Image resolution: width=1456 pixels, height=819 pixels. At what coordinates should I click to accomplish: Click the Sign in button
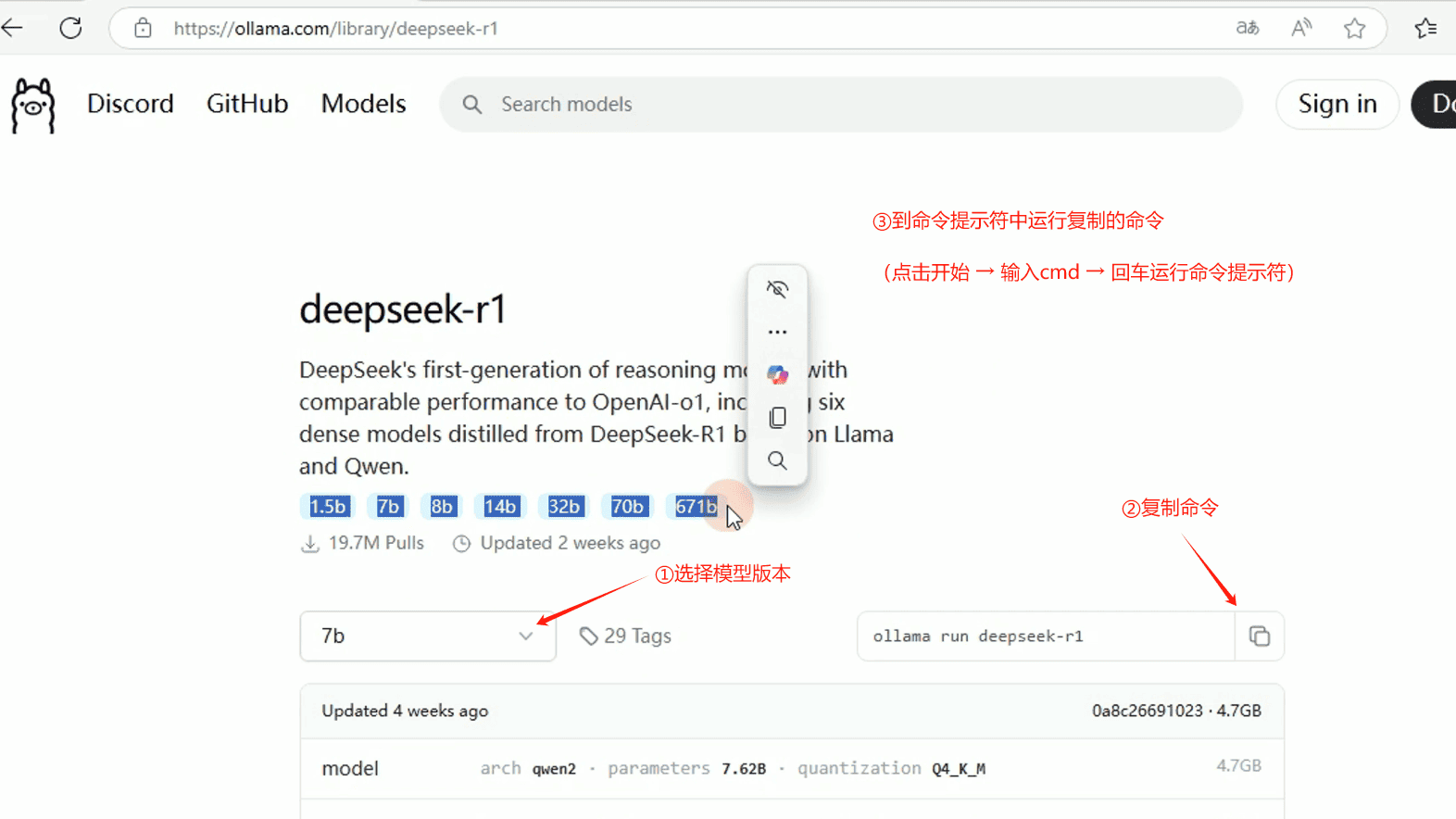(x=1337, y=104)
